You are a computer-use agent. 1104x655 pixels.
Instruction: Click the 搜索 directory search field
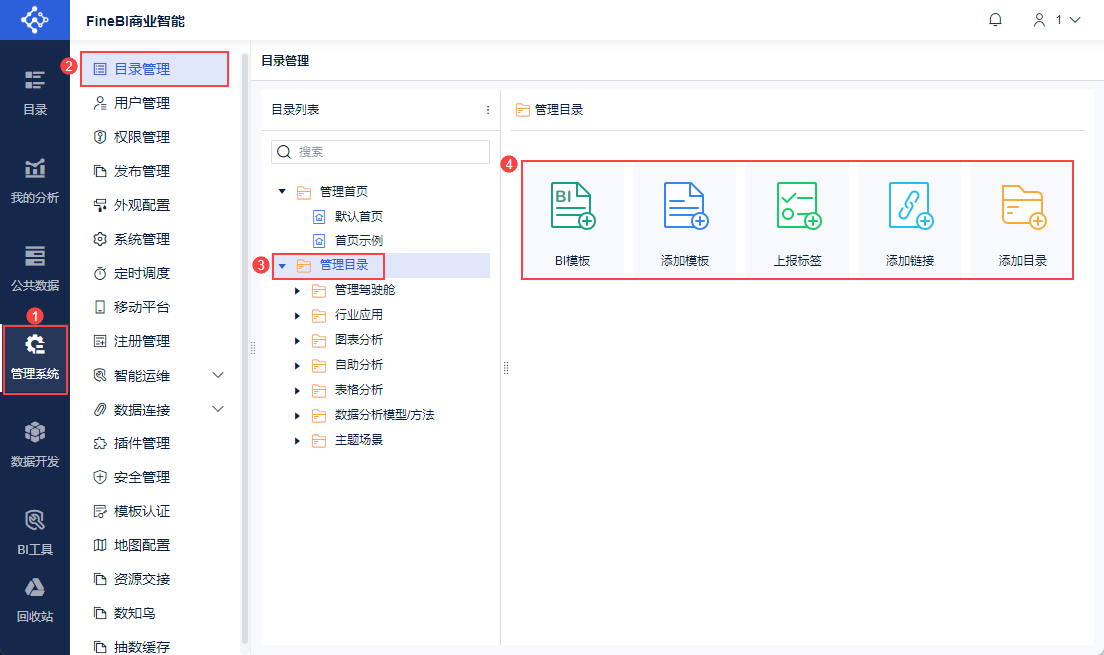point(380,152)
